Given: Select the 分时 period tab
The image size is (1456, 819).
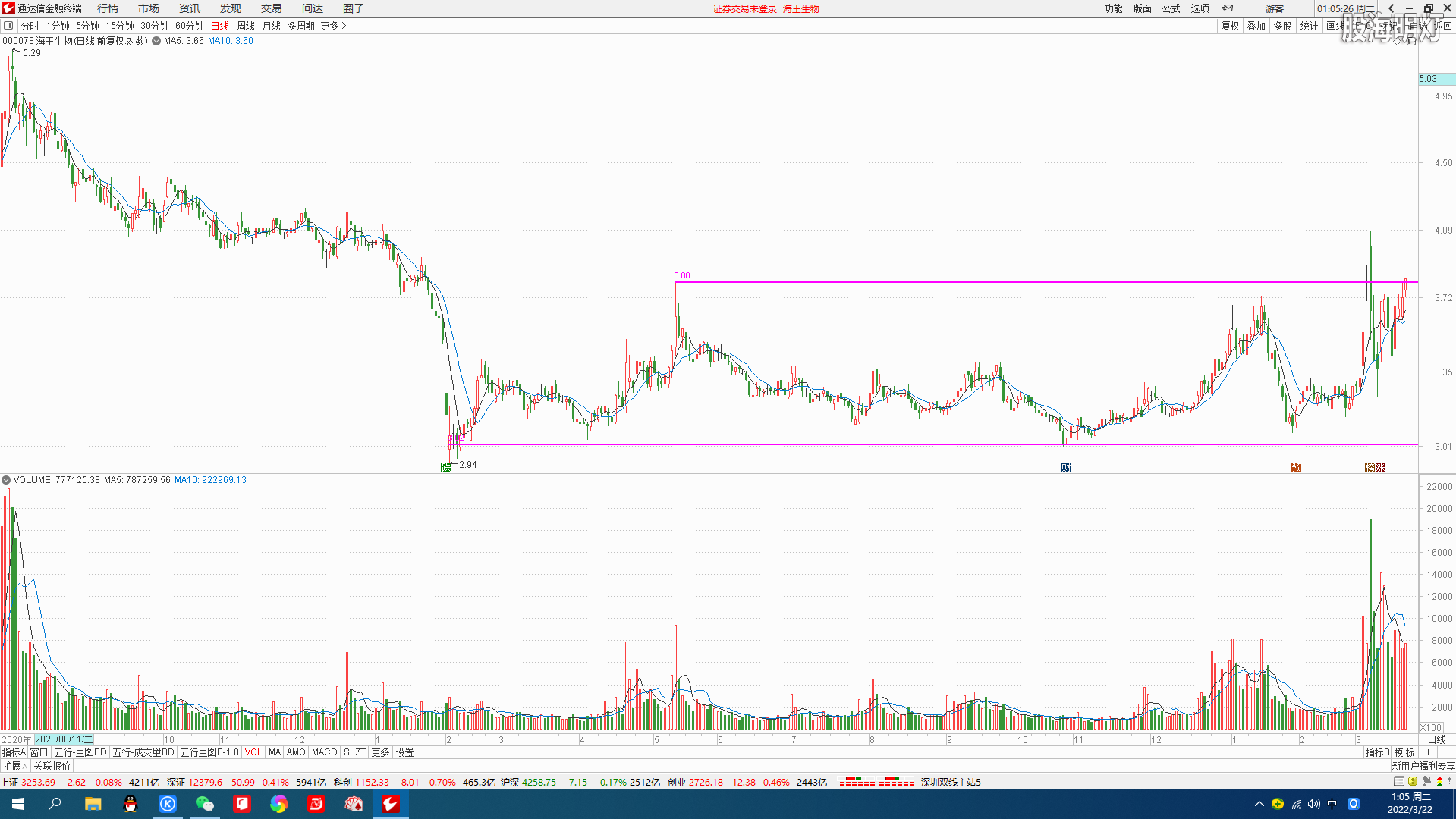Looking at the screenshot, I should pos(30,26).
